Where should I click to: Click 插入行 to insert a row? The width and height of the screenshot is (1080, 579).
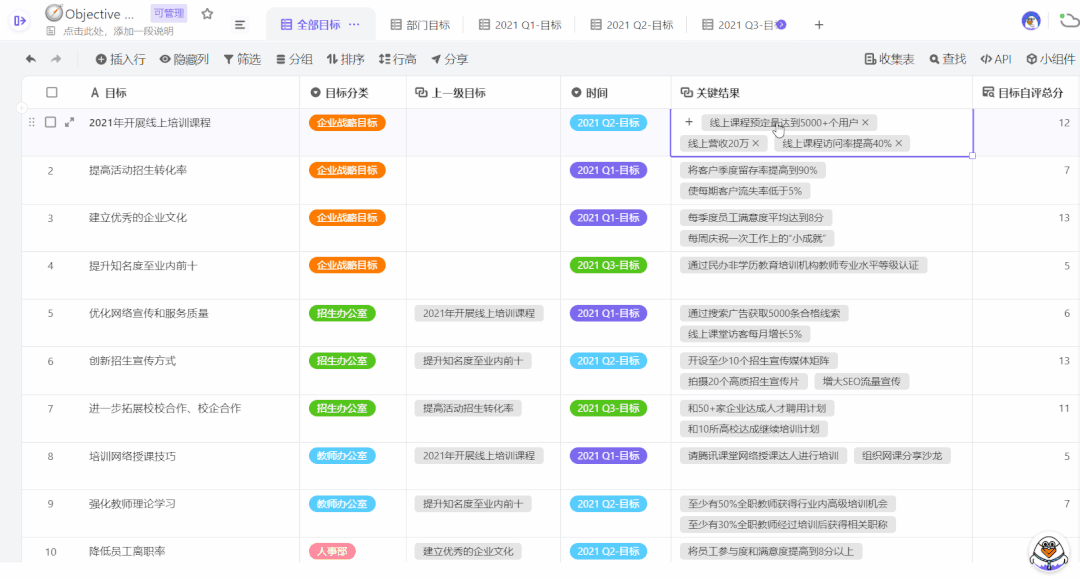click(x=121, y=59)
